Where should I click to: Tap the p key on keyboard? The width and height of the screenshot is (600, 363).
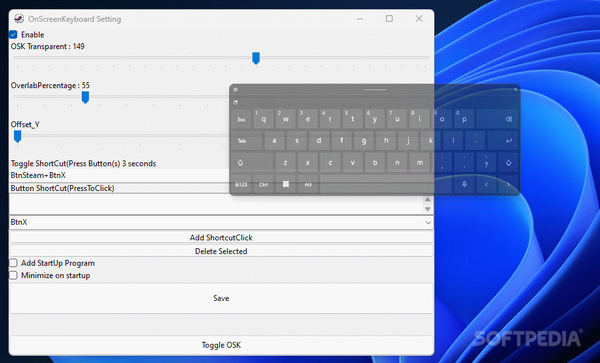pos(464,119)
